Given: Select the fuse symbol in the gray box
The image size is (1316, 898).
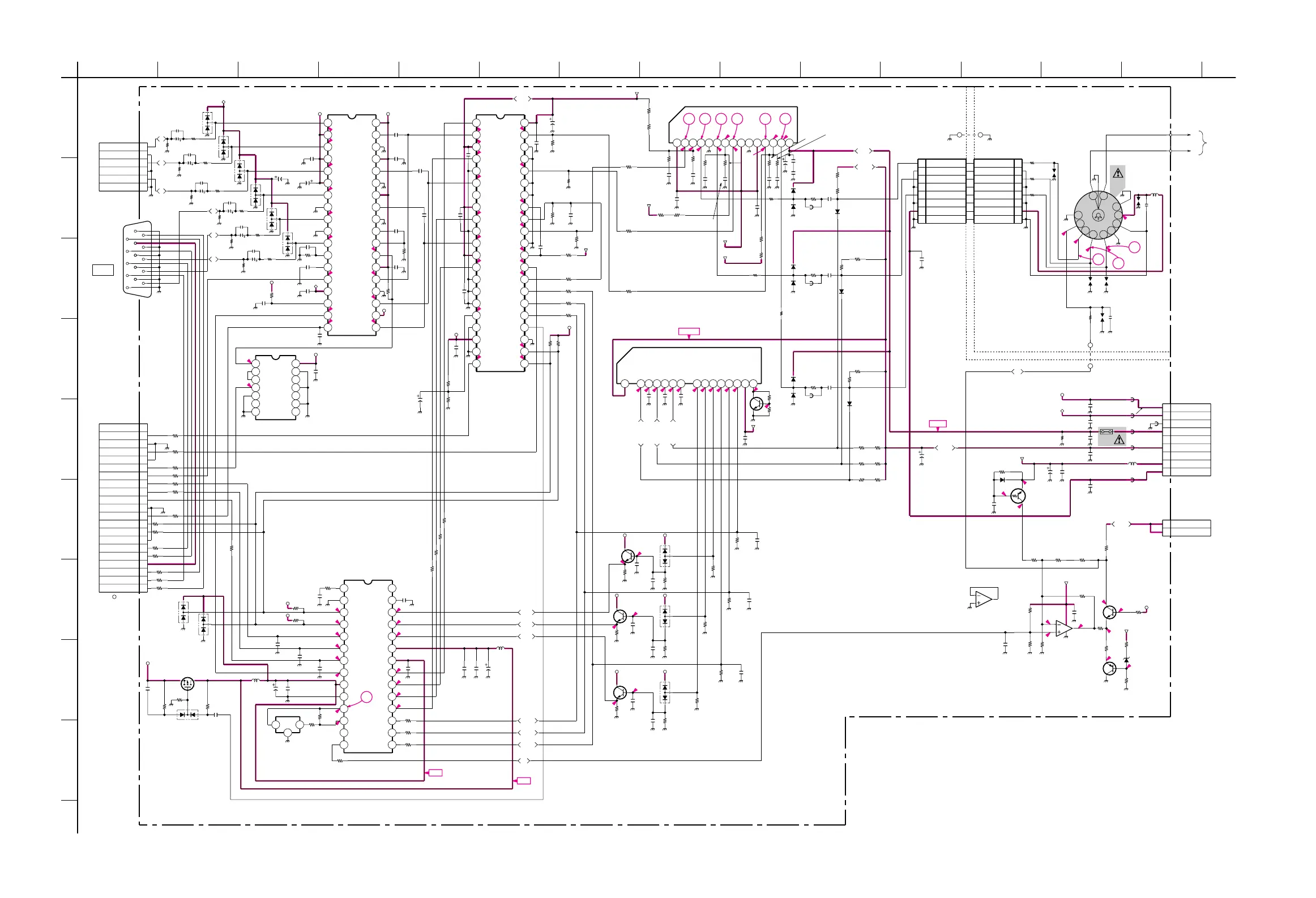Looking at the screenshot, I should 1106,431.
